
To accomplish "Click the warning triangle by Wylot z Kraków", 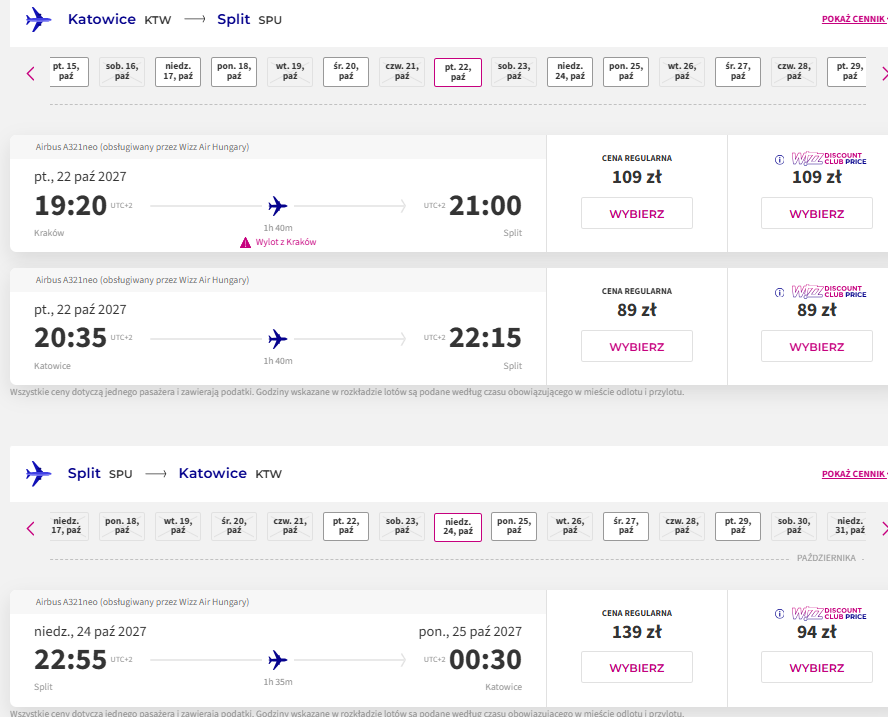I will [245, 242].
